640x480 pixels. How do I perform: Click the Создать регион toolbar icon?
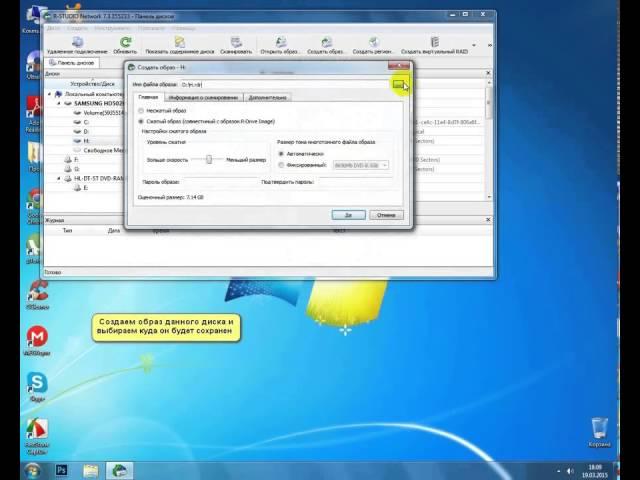[x=373, y=42]
